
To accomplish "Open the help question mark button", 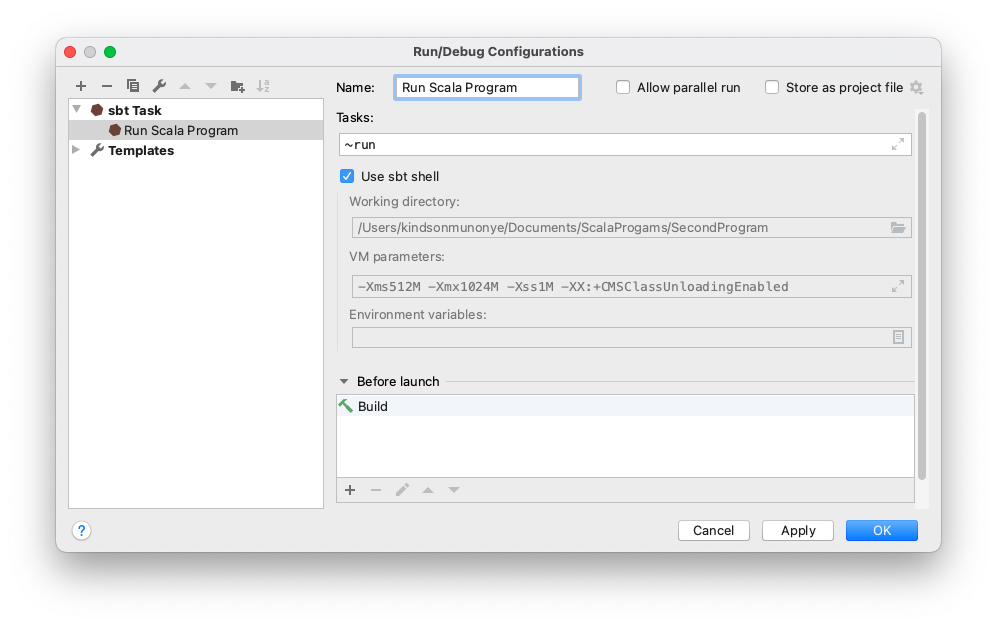I will (x=82, y=531).
